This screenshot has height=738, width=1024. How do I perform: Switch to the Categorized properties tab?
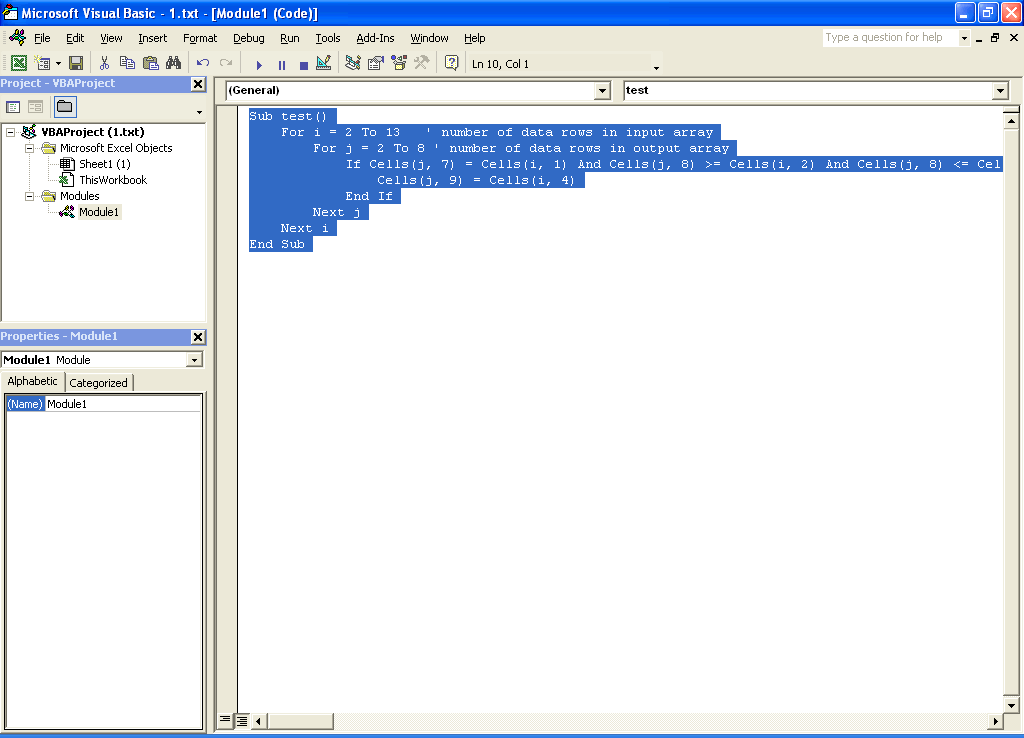click(99, 383)
